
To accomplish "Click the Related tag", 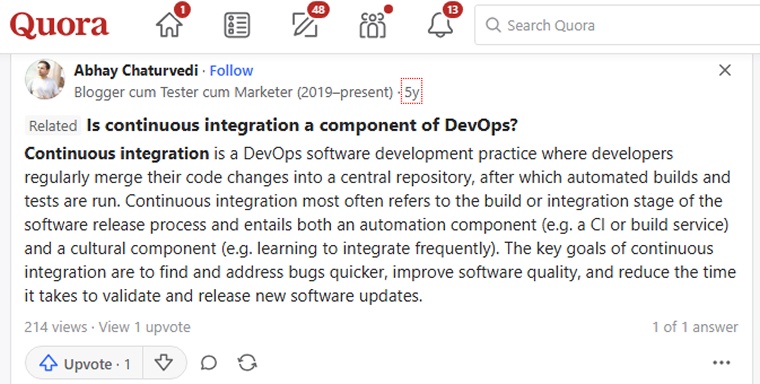I will click(x=53, y=126).
